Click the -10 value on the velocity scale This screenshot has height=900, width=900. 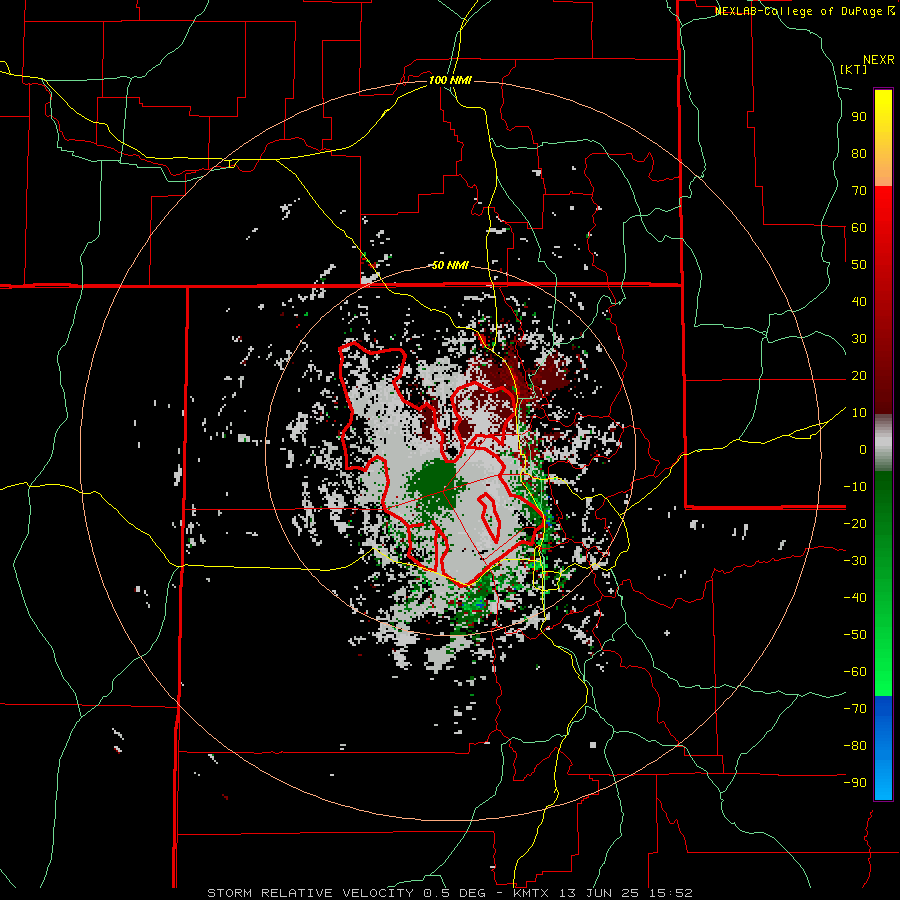tap(855, 487)
